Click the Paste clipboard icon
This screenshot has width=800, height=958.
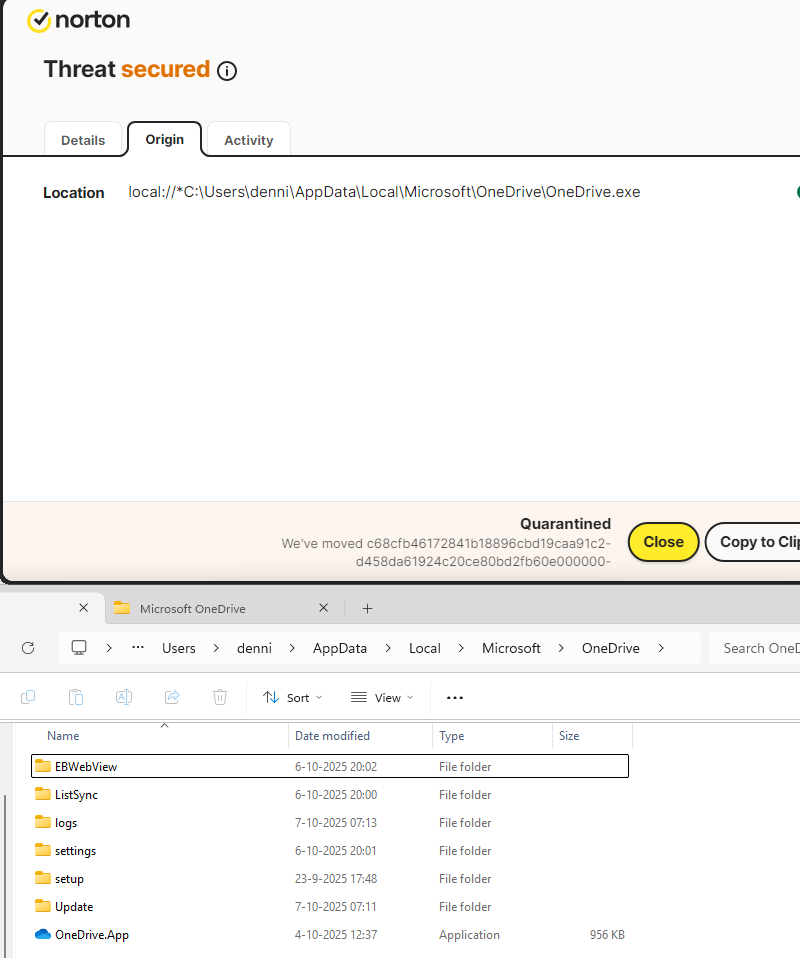pyautogui.click(x=76, y=697)
